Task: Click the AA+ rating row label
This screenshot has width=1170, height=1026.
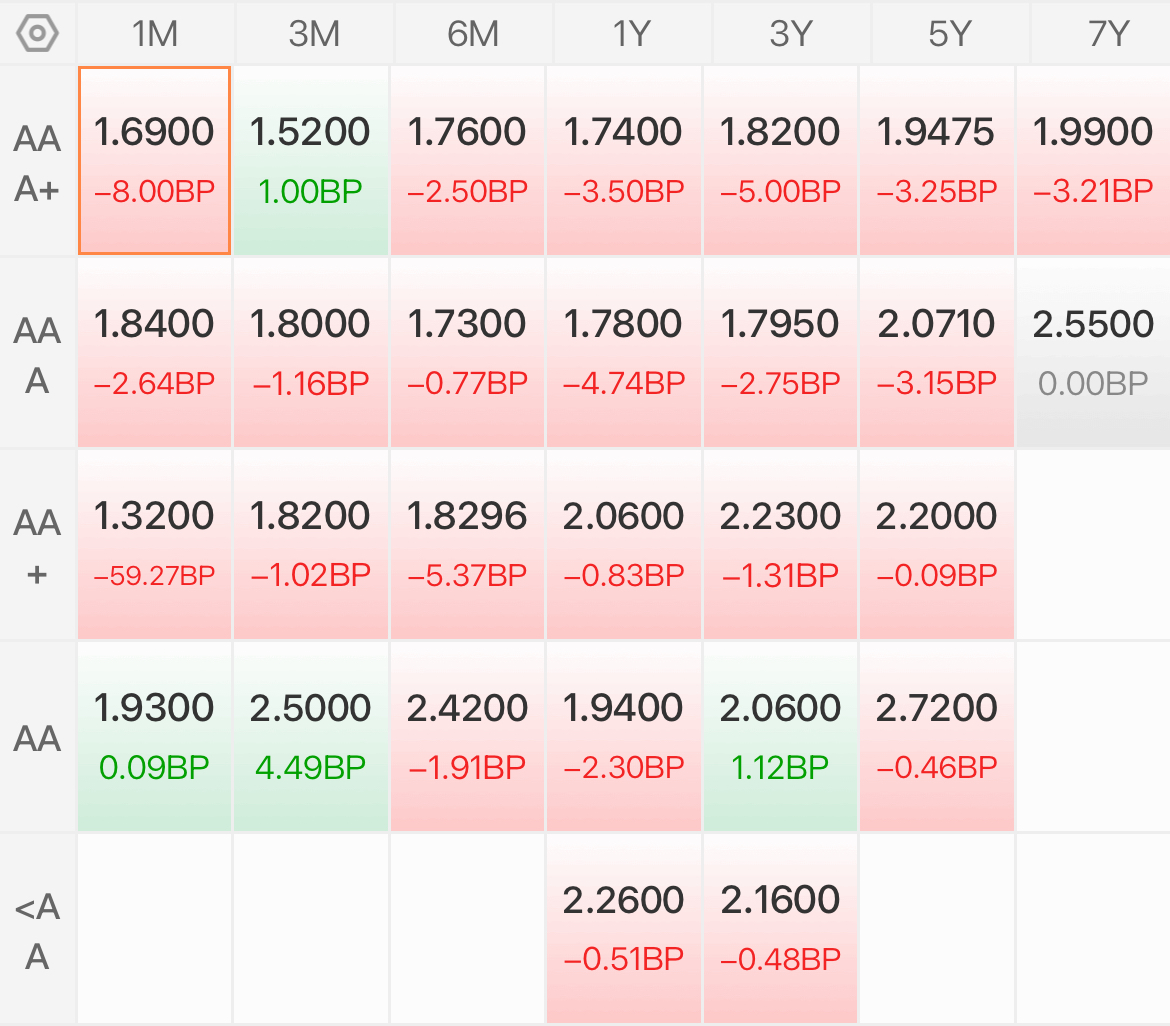Action: click(x=37, y=547)
